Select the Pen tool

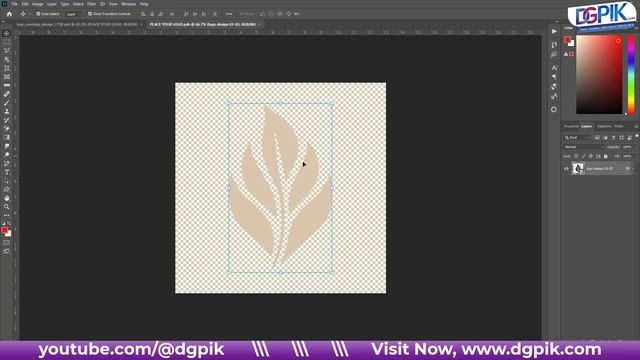pos(7,163)
